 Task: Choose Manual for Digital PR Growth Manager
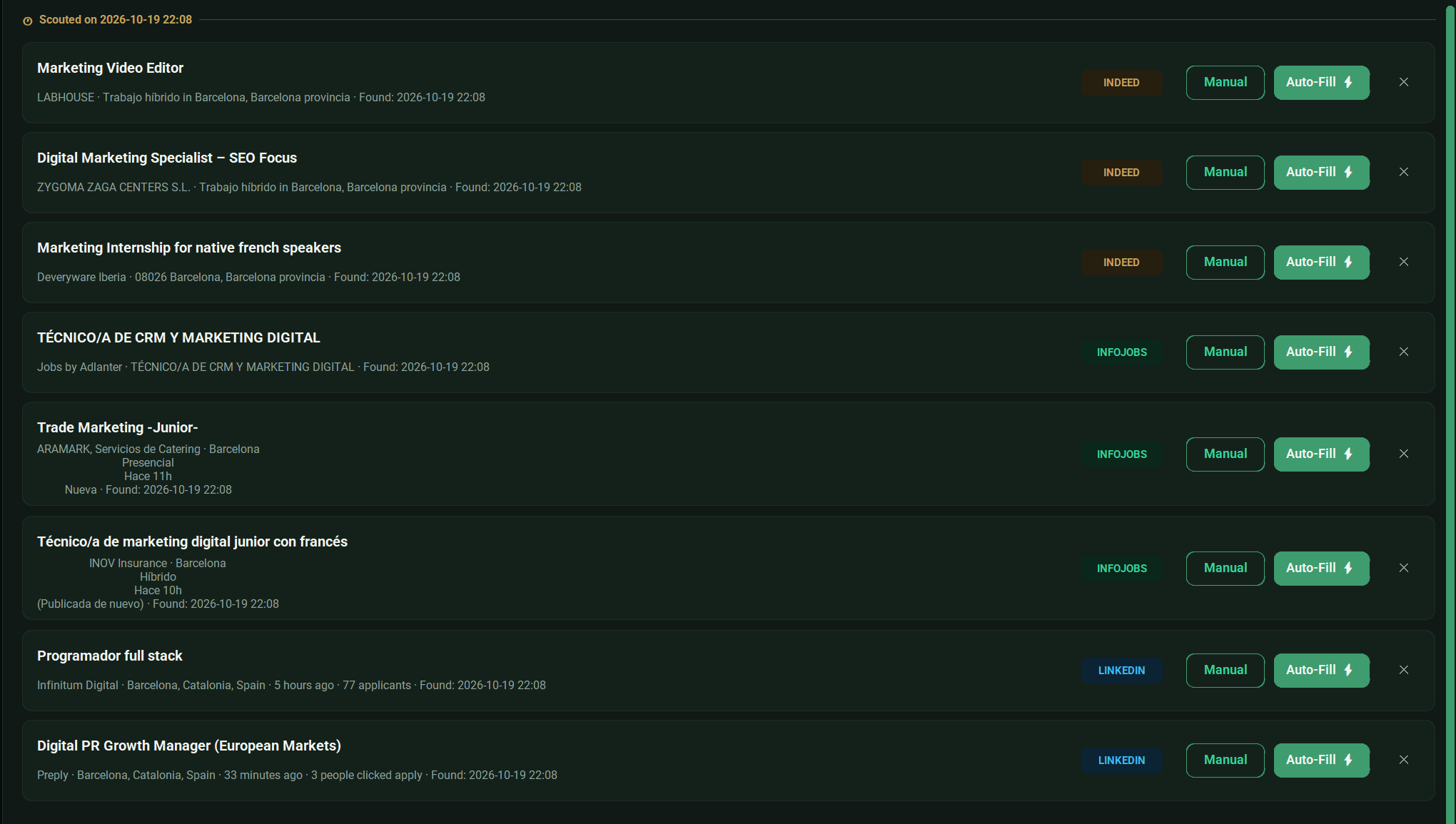[x=1225, y=760]
